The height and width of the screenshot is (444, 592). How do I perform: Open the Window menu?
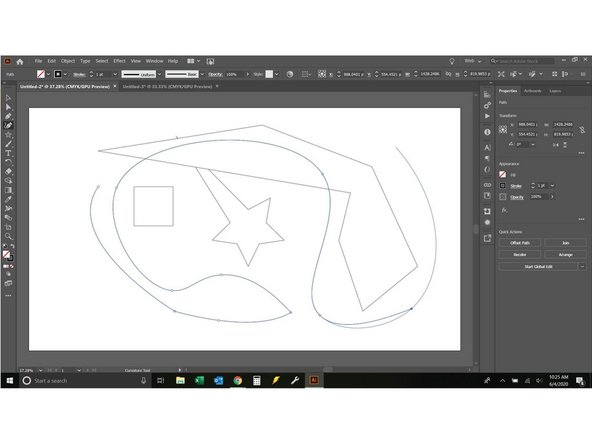pyautogui.click(x=154, y=61)
